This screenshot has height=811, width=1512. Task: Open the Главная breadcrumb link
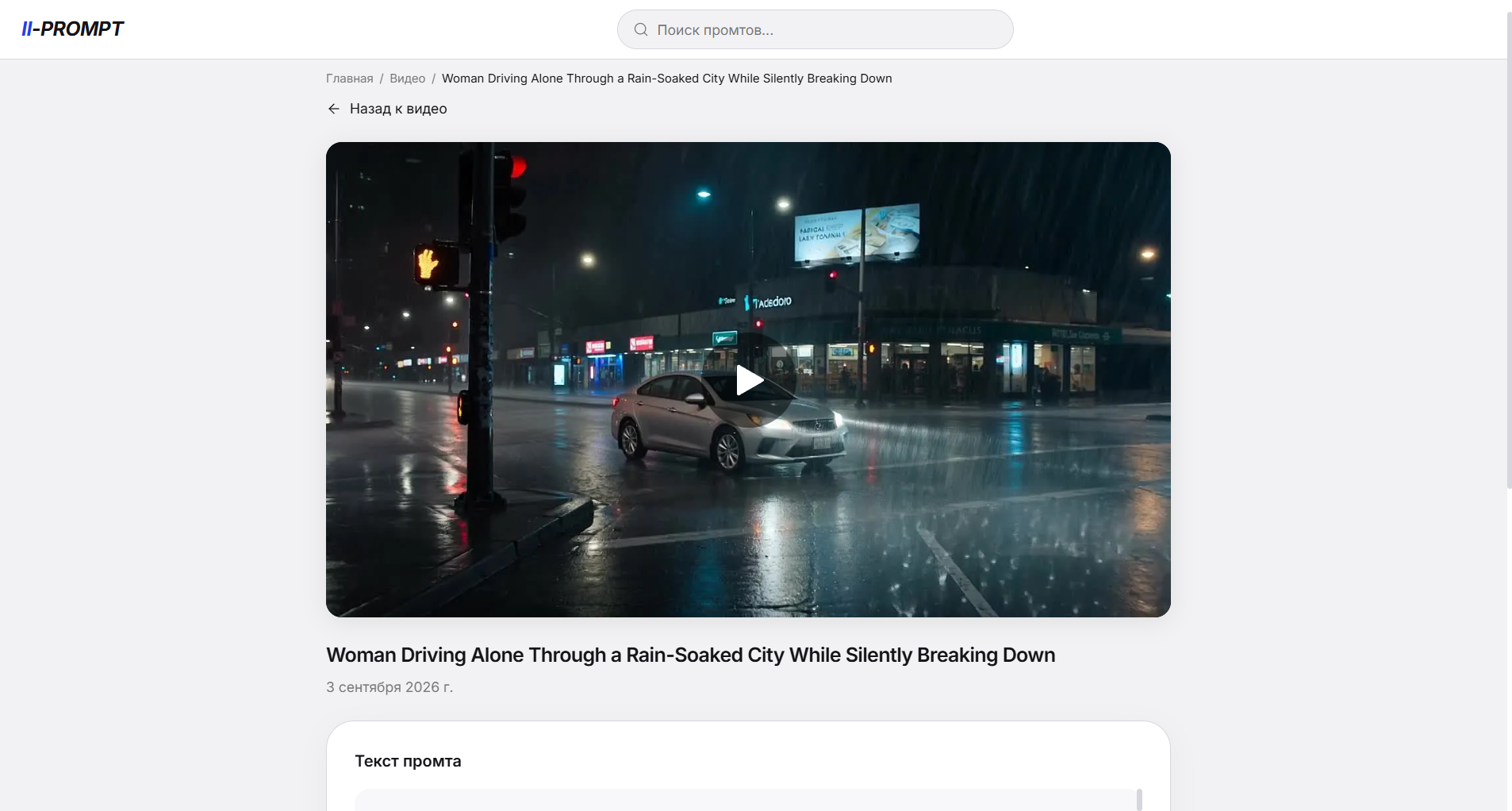pyautogui.click(x=349, y=79)
